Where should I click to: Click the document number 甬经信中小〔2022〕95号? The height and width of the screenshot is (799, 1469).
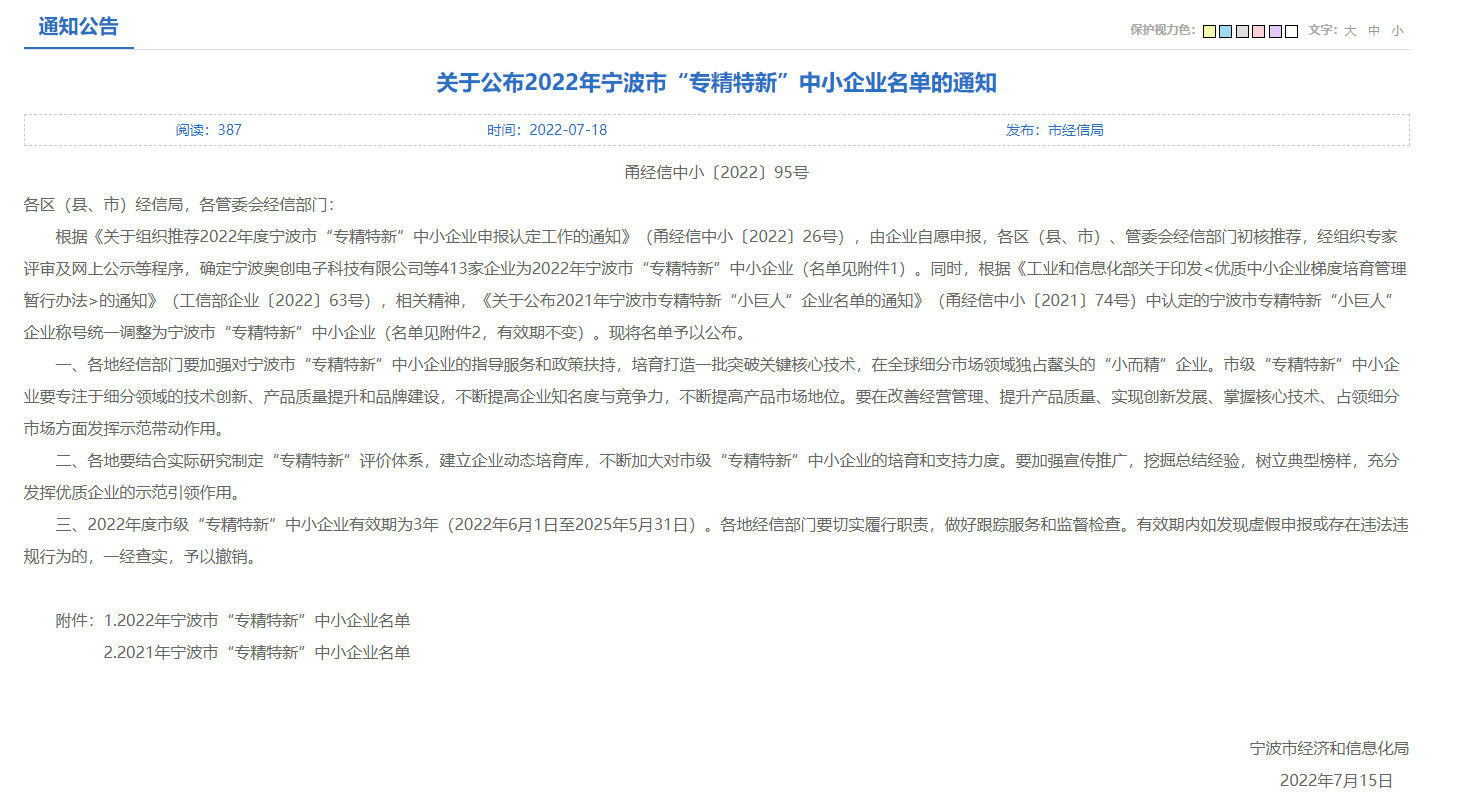point(716,172)
